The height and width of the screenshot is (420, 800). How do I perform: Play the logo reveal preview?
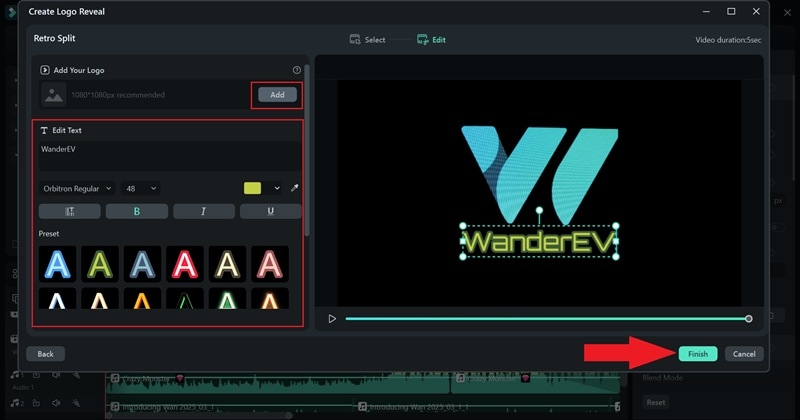pos(332,319)
